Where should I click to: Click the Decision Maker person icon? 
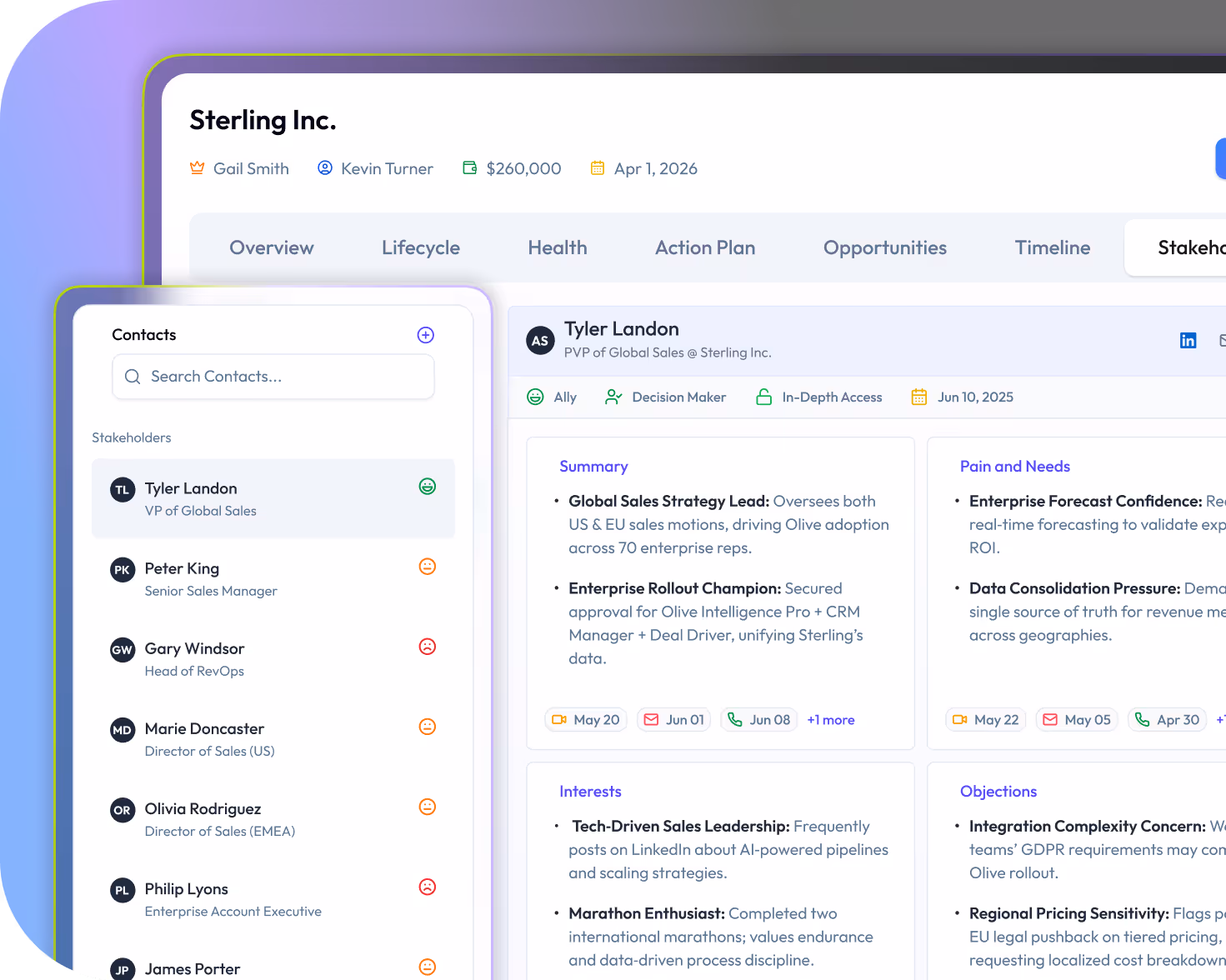[x=613, y=397]
